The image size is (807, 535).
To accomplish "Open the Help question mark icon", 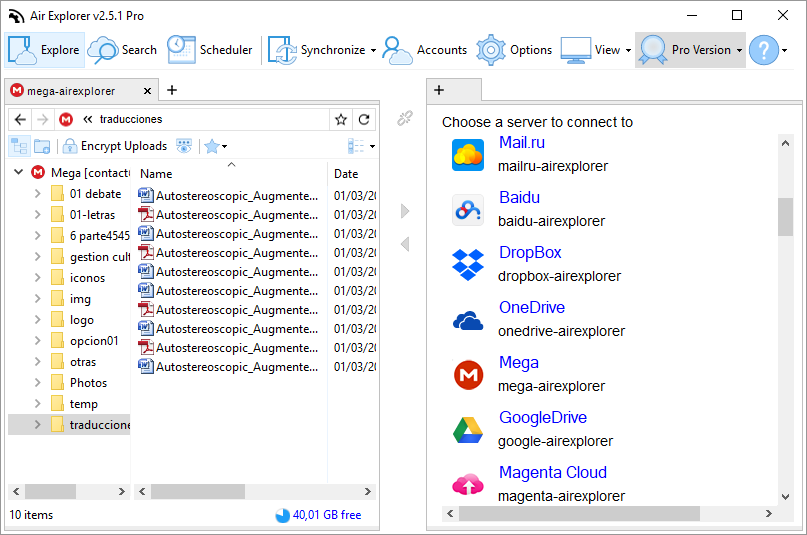I will coord(764,50).
